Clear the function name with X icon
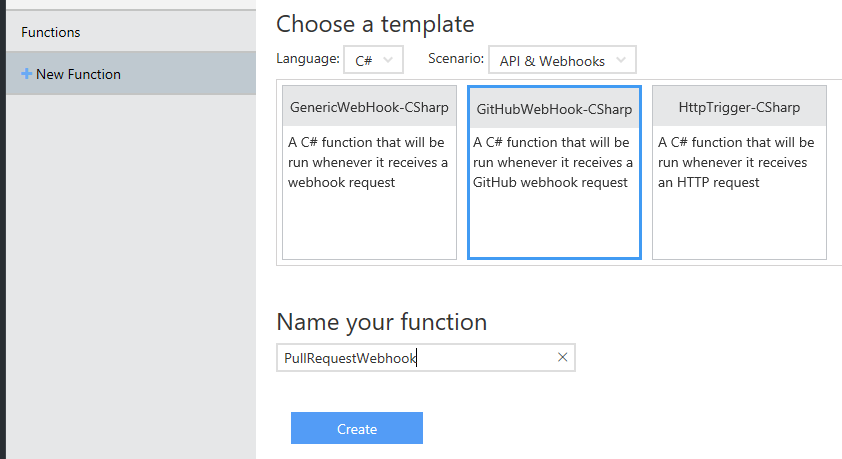This screenshot has height=459, width=842. click(562, 357)
